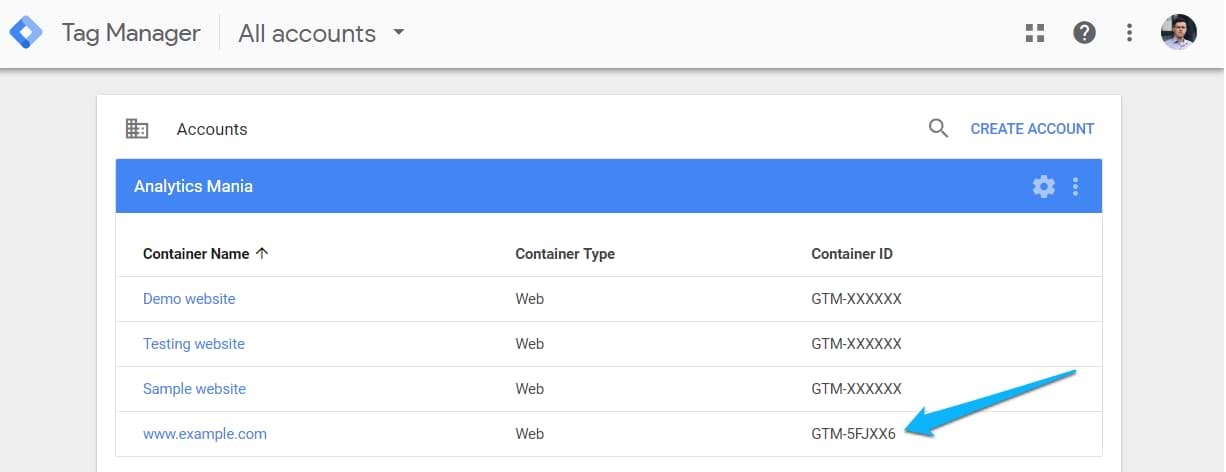Screen dimensions: 1226x472
Task: Open Analytics Mania three-dot options menu
Action: pos(1076,186)
